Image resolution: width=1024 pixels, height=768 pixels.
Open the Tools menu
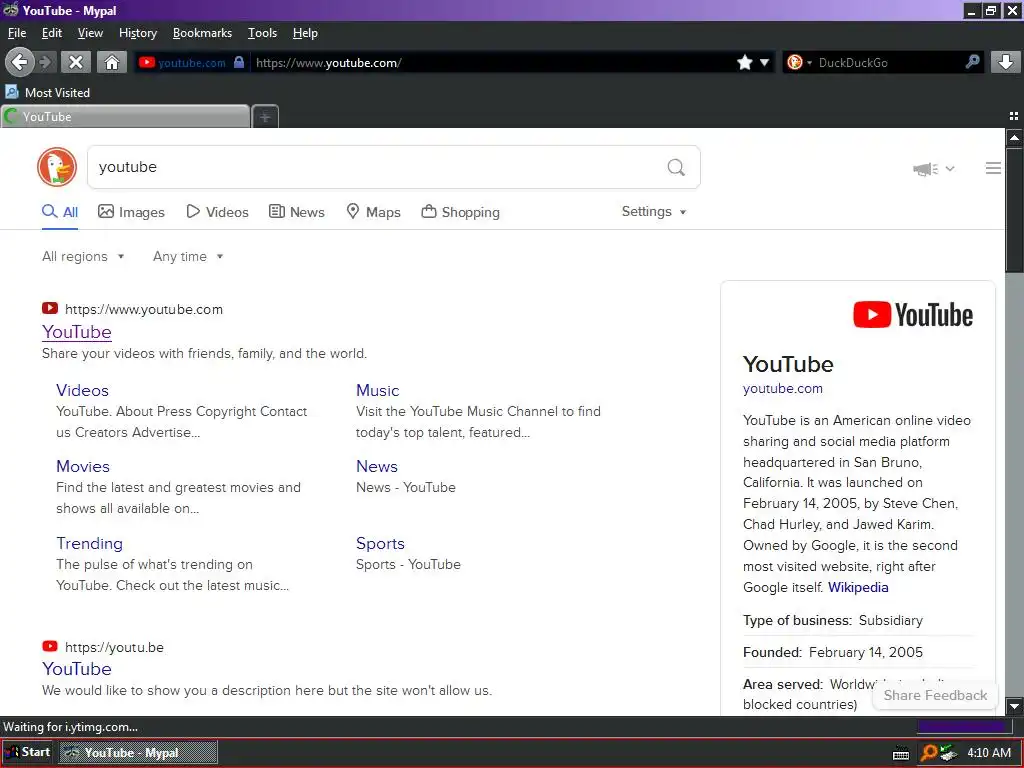[x=262, y=33]
